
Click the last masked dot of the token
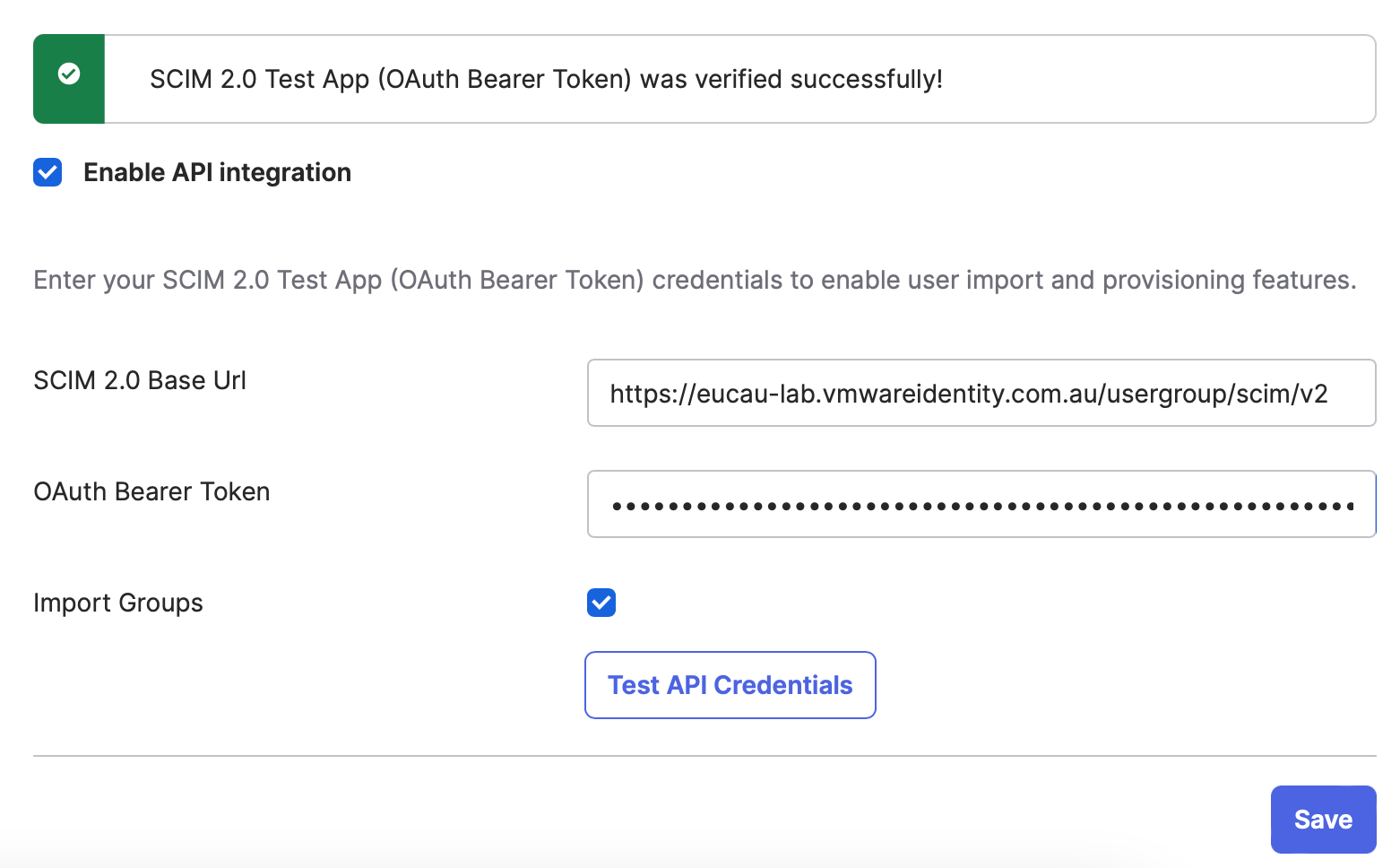[1350, 507]
